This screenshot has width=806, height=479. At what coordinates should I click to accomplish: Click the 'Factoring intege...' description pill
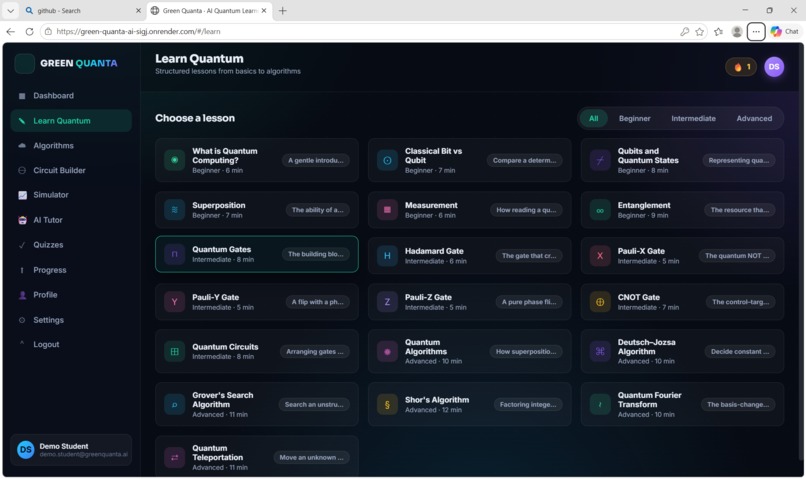click(528, 404)
